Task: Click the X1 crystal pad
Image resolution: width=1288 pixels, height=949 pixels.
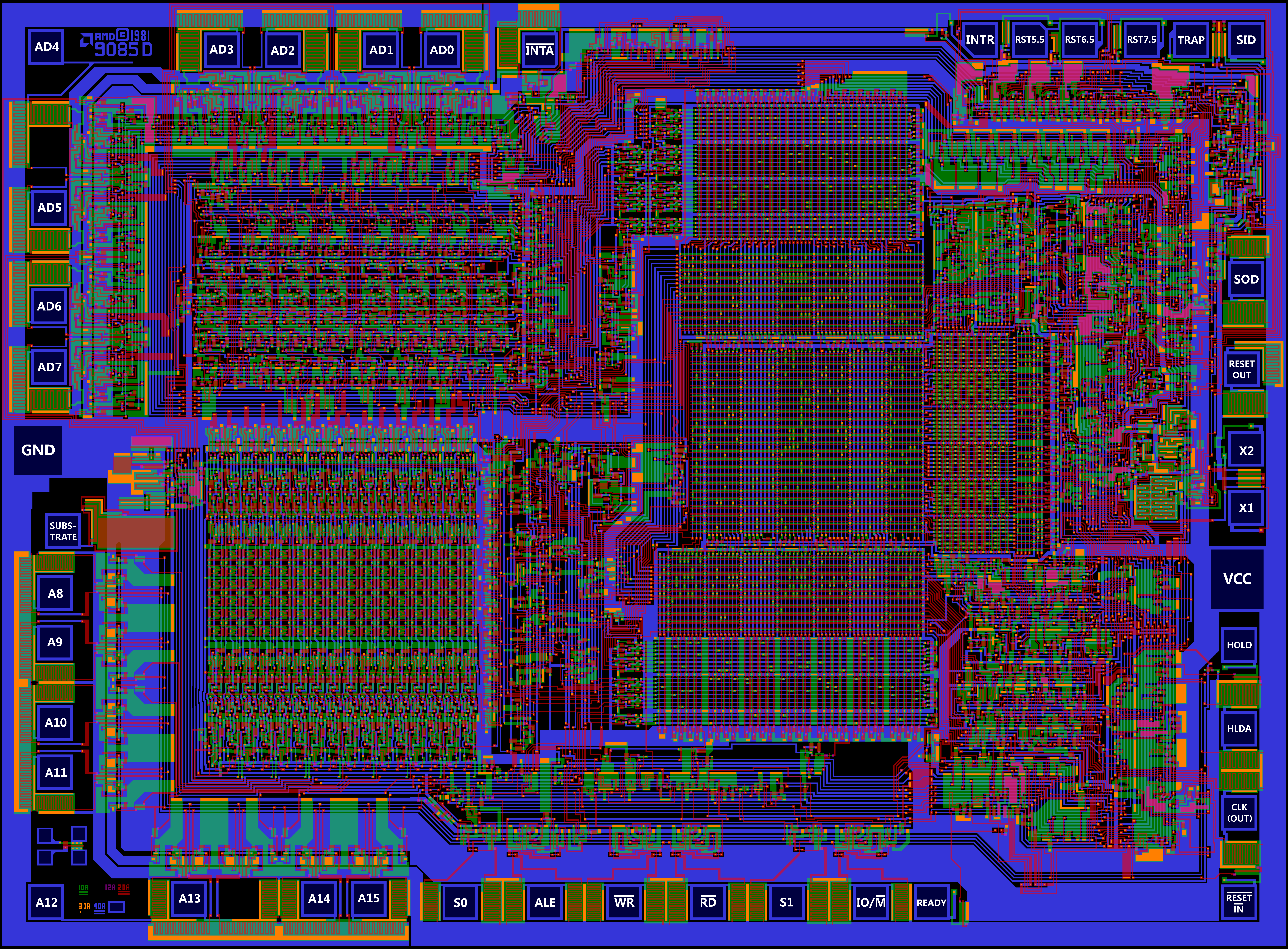Action: pos(1246,508)
